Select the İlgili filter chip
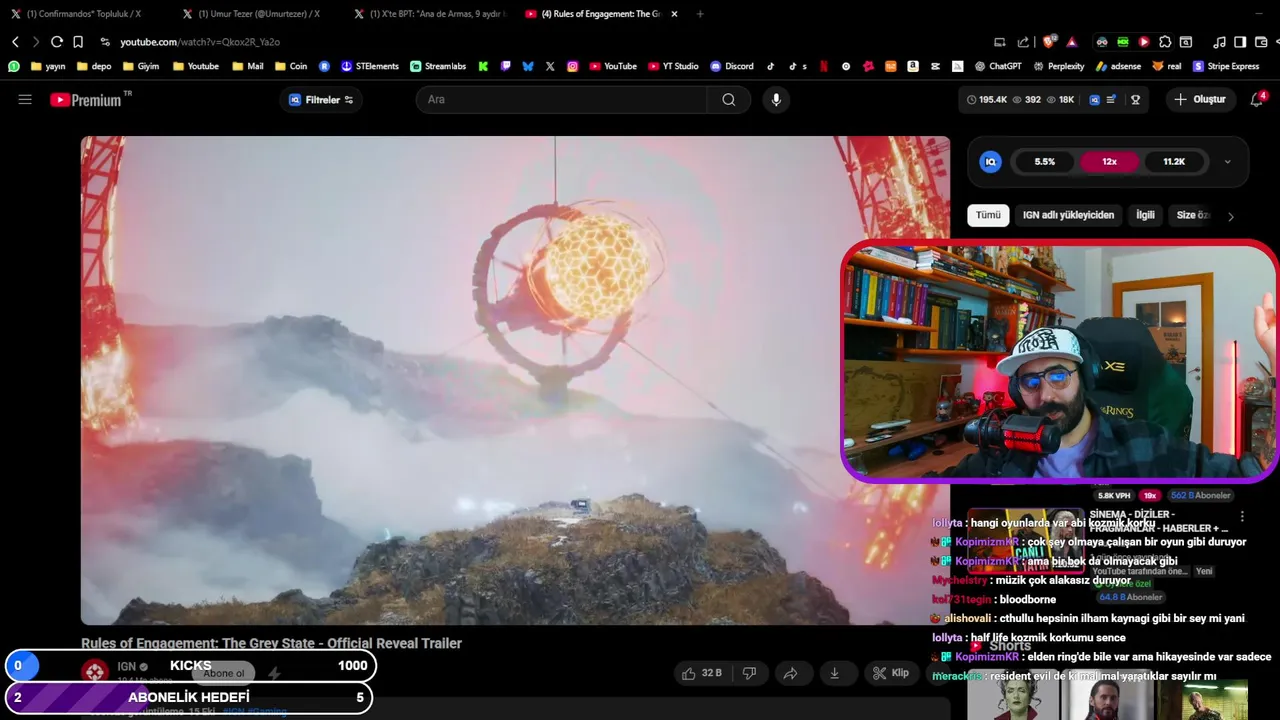Image resolution: width=1280 pixels, height=720 pixels. pos(1145,215)
